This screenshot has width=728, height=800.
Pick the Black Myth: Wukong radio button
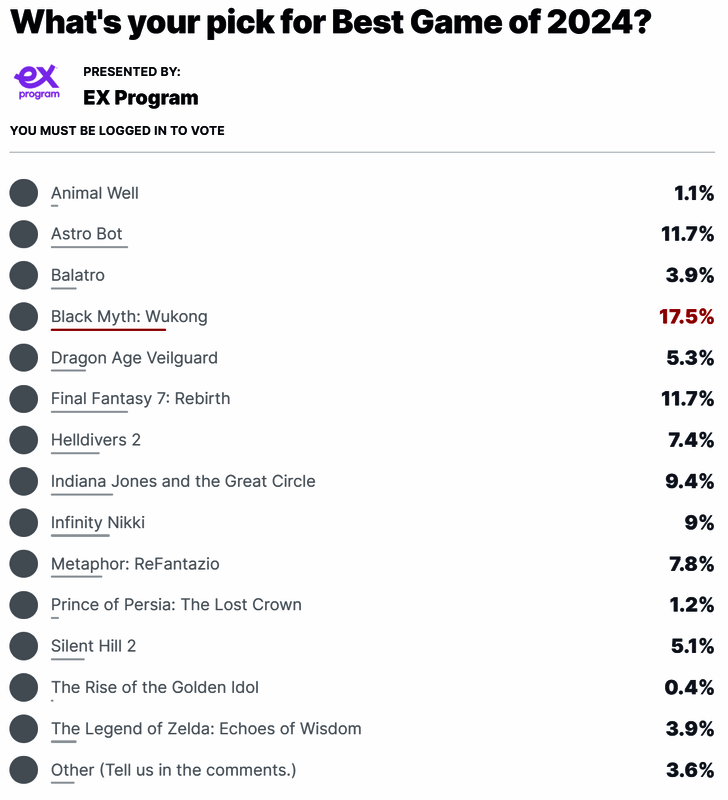24,317
